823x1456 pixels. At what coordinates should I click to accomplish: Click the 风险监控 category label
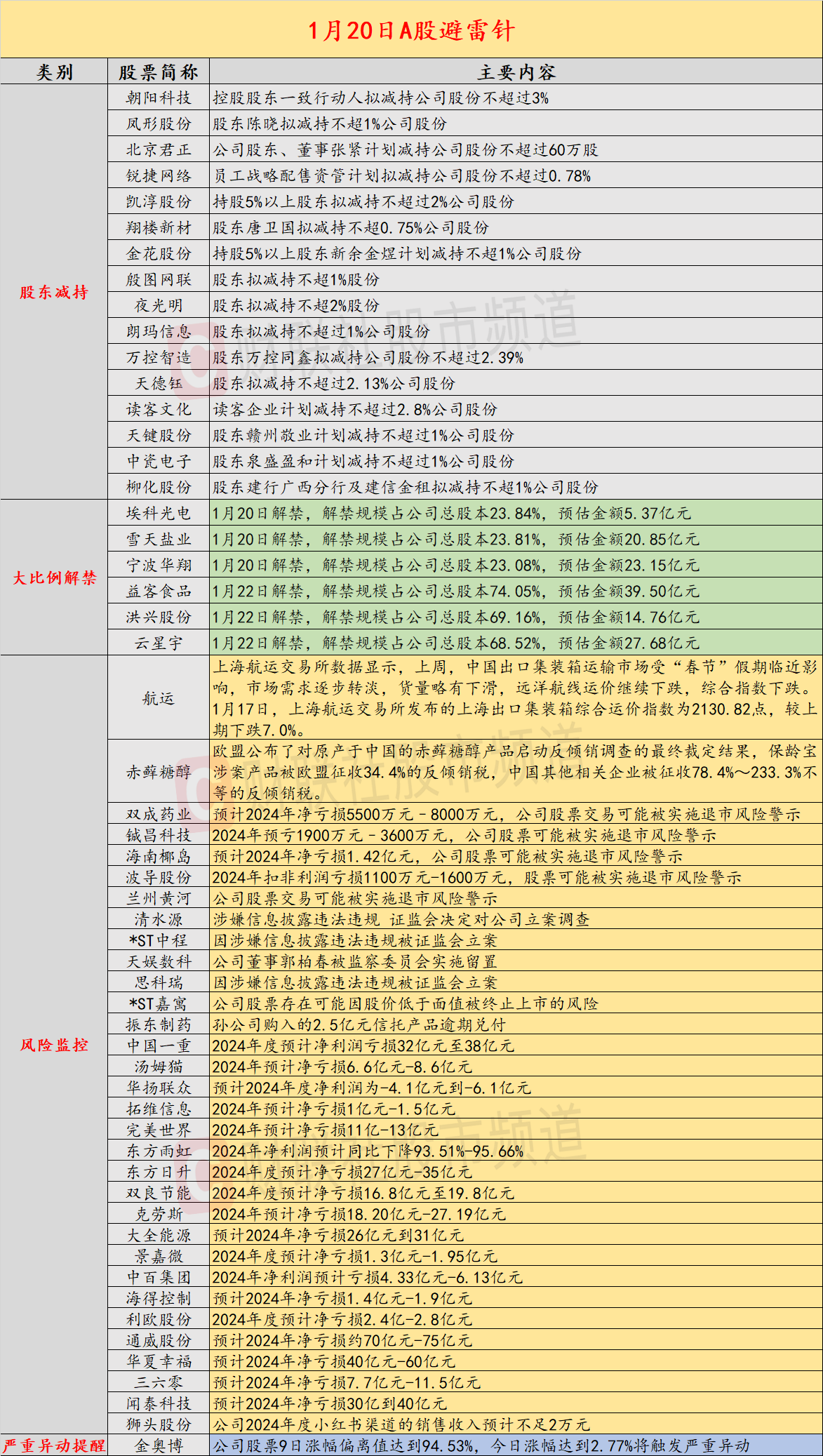pyautogui.click(x=54, y=1045)
